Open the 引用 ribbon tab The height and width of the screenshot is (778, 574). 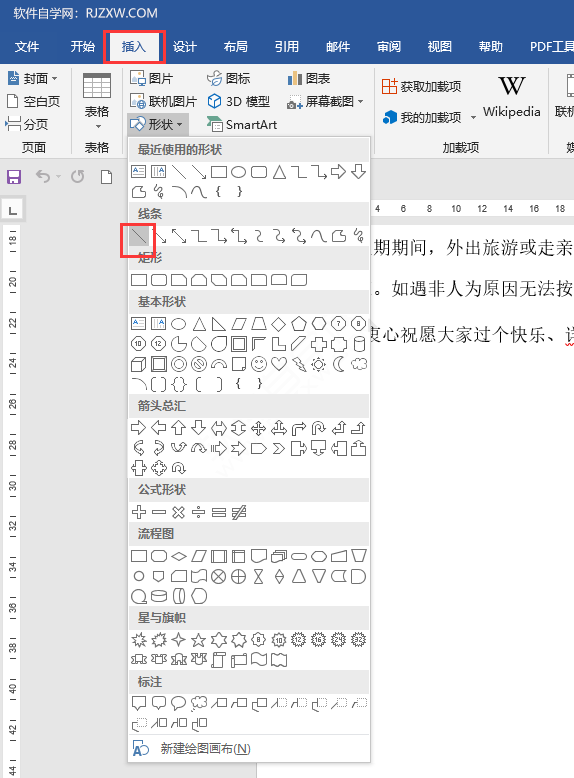click(x=287, y=47)
